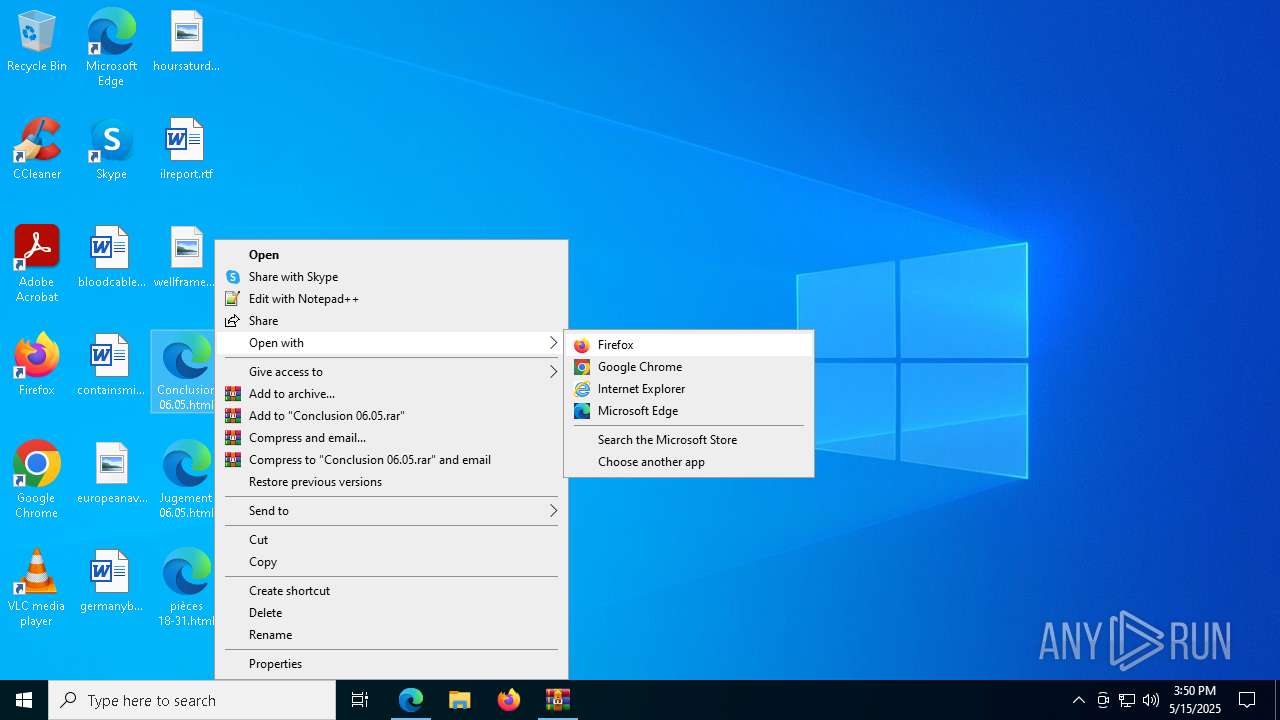
Task: Choose Compress and email...
Action: 391,438
